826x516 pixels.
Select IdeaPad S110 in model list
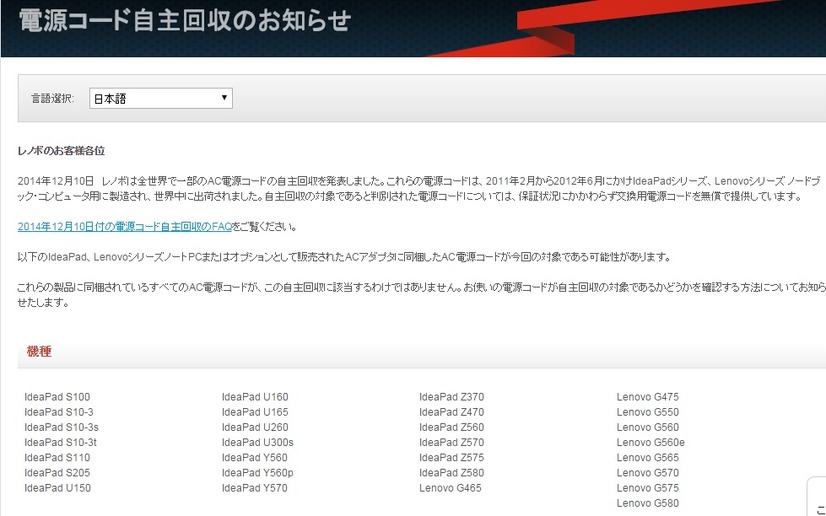57,458
